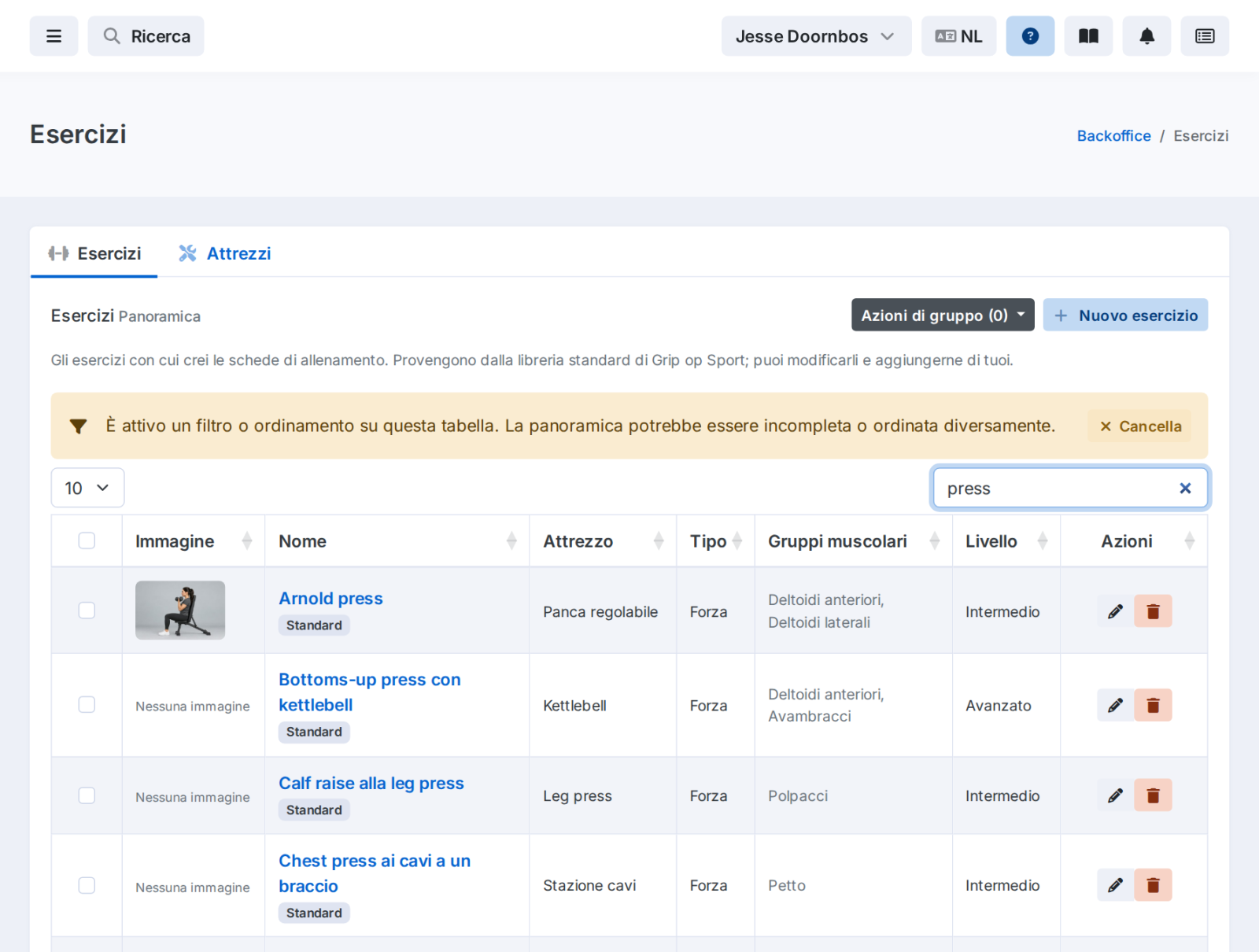Clear the press search text
This screenshot has height=952, width=1259.
[1185, 489]
